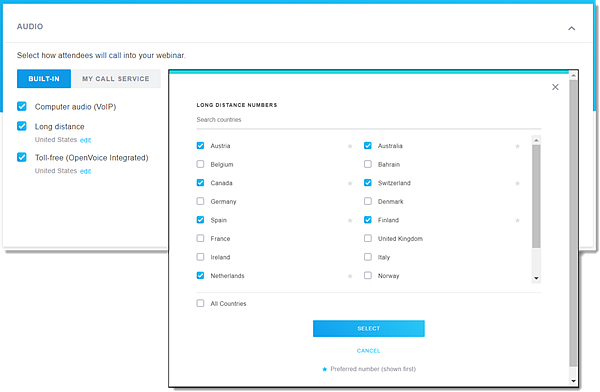Click country list scroll down arrow
This screenshot has width=600, height=392.
(536, 278)
